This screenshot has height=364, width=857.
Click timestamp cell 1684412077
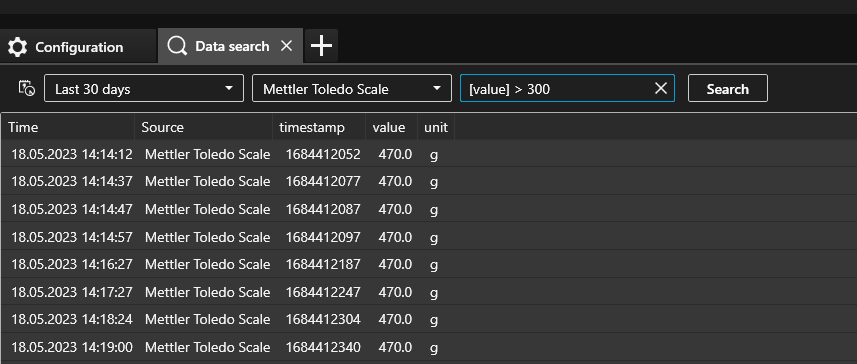[x=323, y=181]
